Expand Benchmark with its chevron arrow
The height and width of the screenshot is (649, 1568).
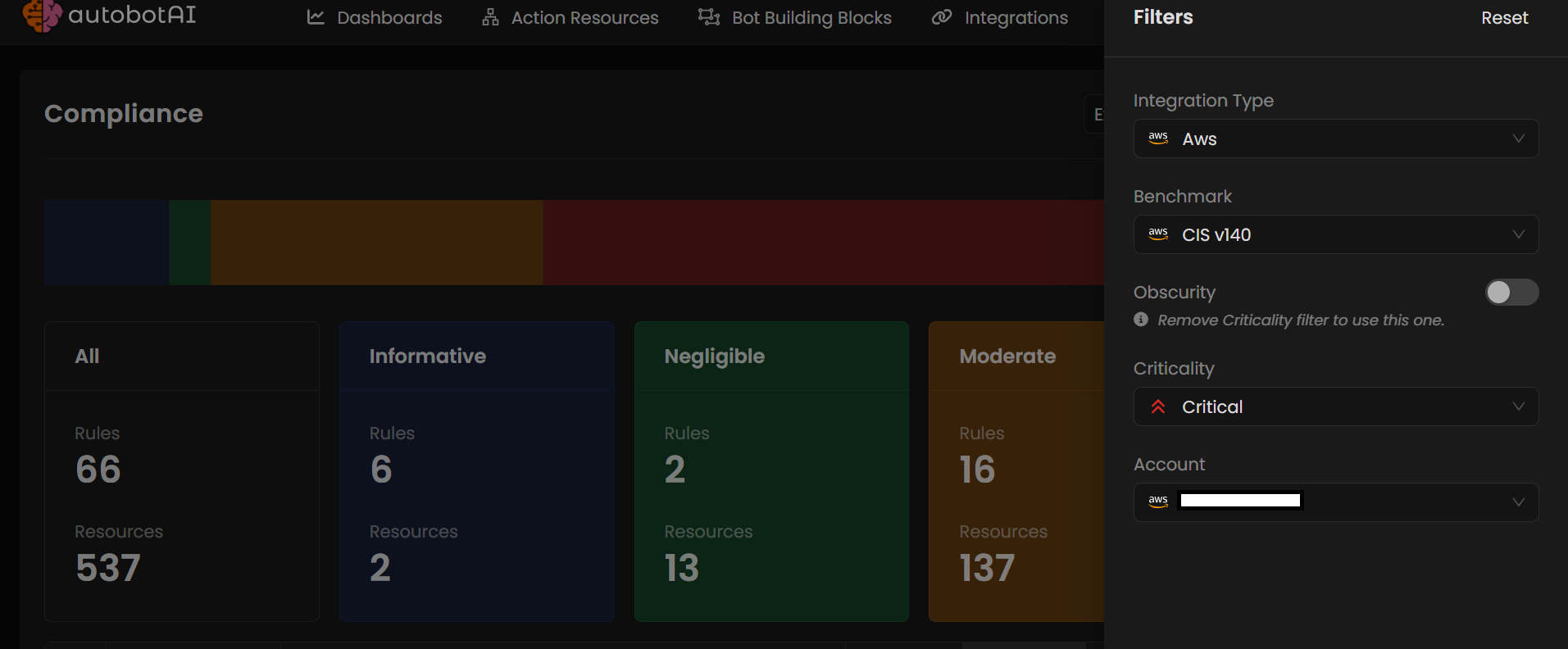pyautogui.click(x=1519, y=234)
